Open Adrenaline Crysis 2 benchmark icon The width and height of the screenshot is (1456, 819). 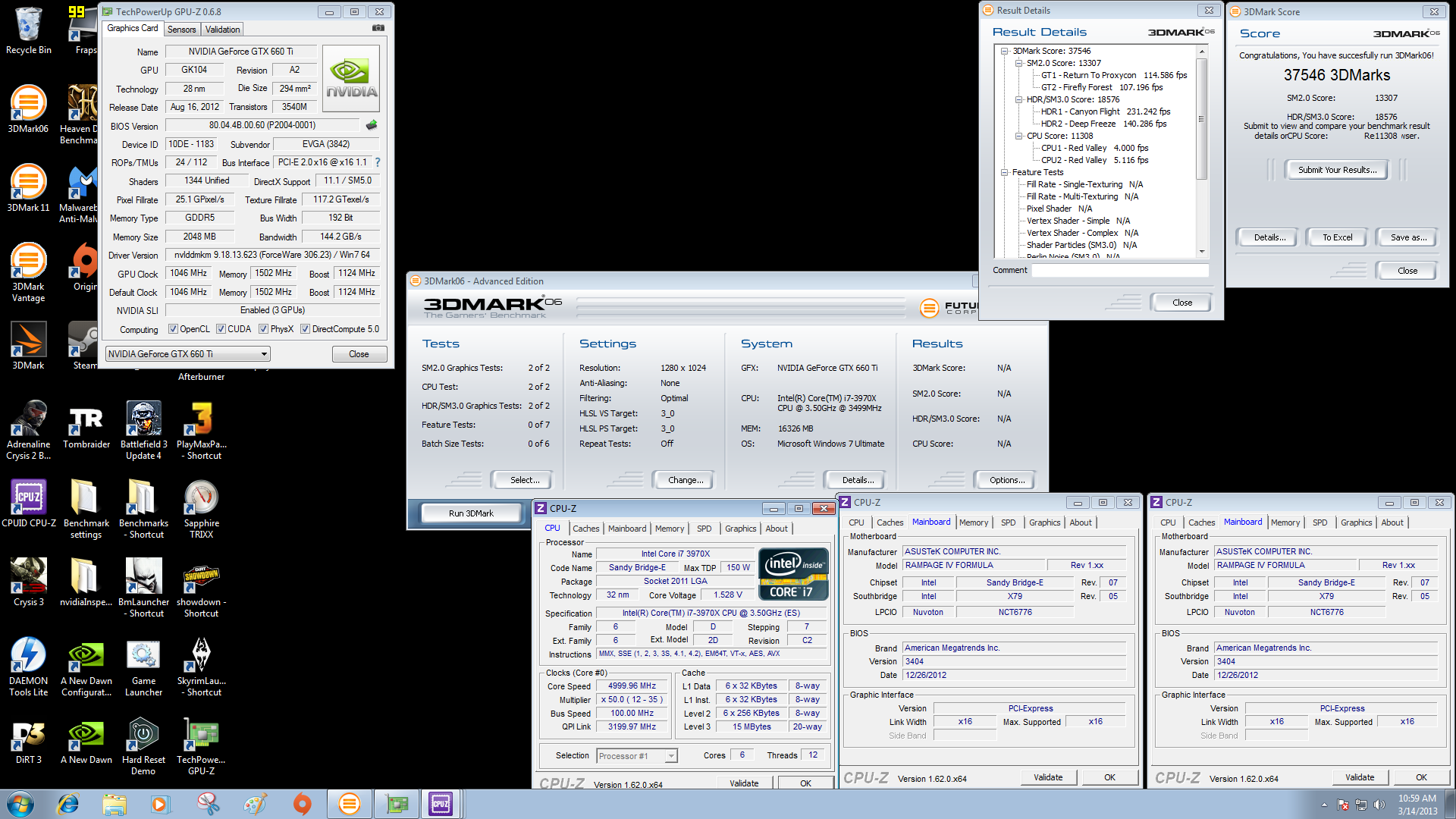coord(28,429)
